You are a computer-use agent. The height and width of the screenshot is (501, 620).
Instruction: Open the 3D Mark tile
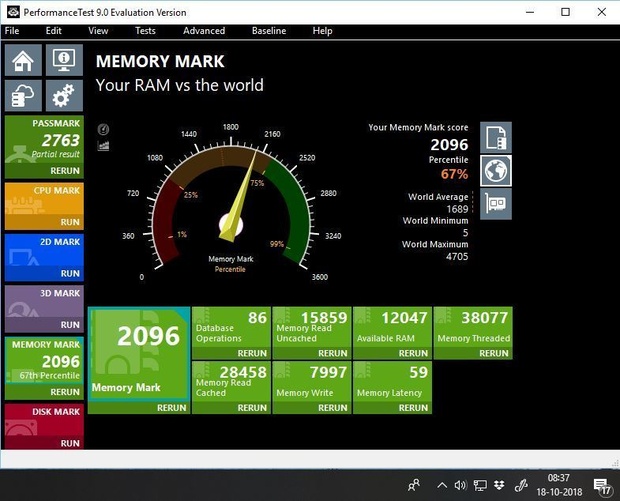pos(44,302)
